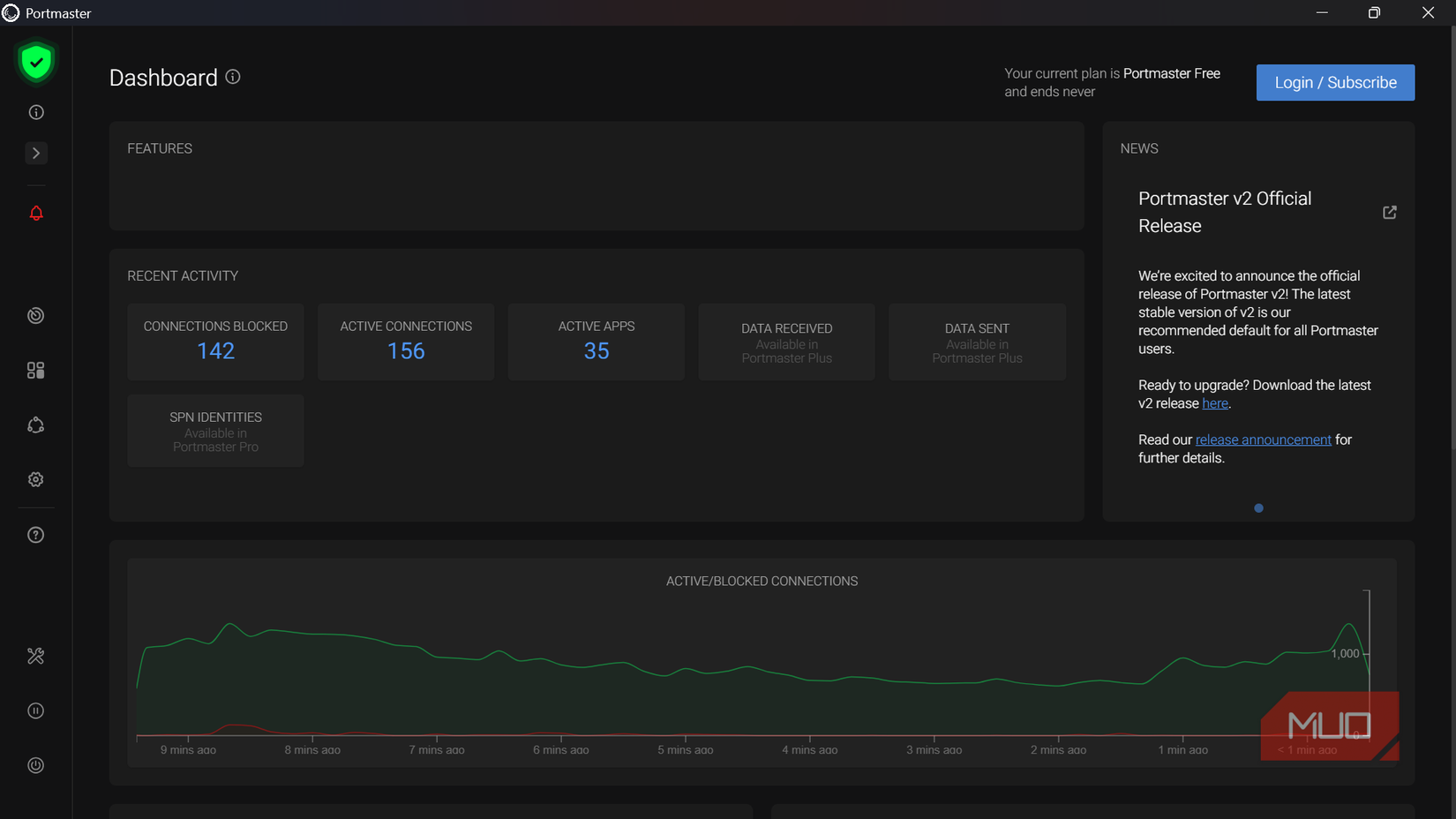
Task: Open the Help question mark icon
Action: [36, 535]
